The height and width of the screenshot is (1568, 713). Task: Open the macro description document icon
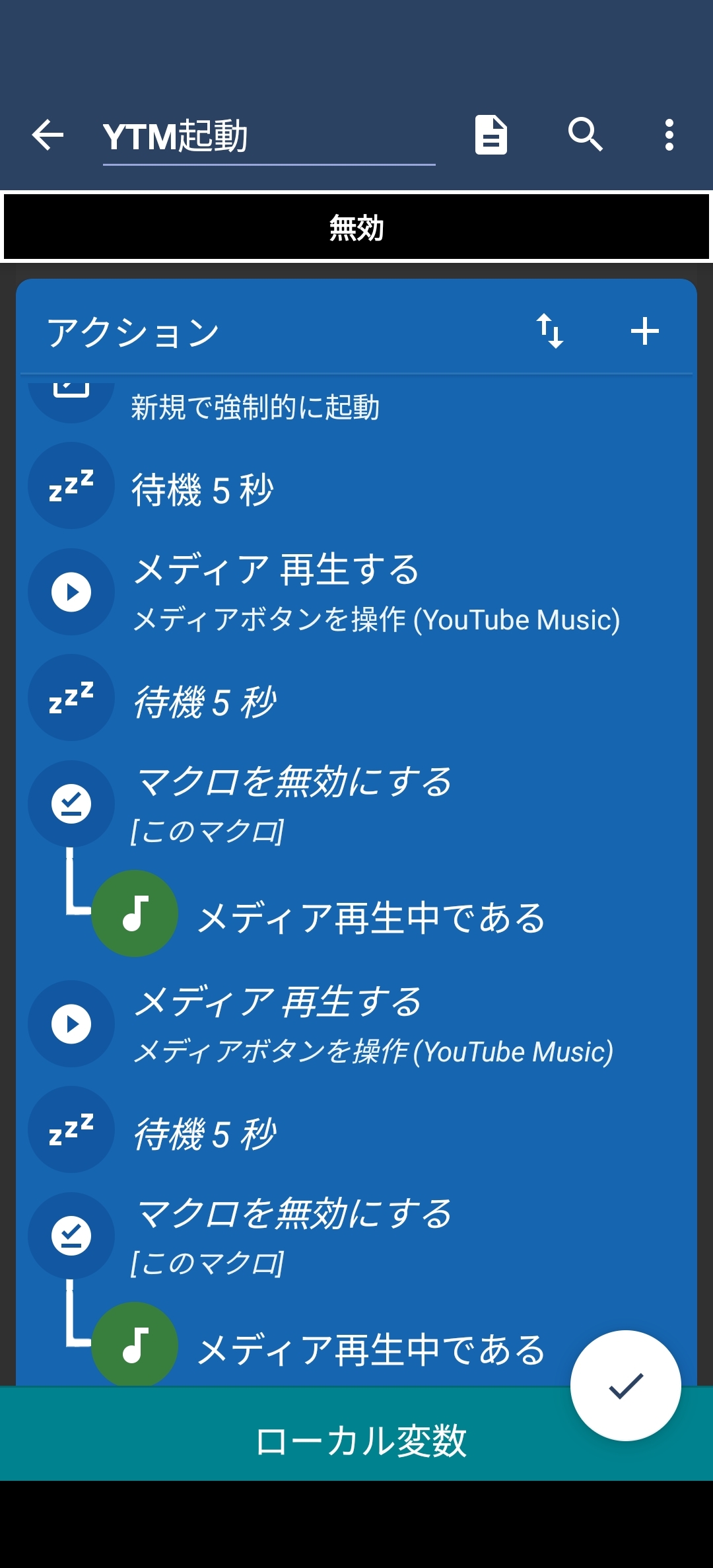(491, 135)
